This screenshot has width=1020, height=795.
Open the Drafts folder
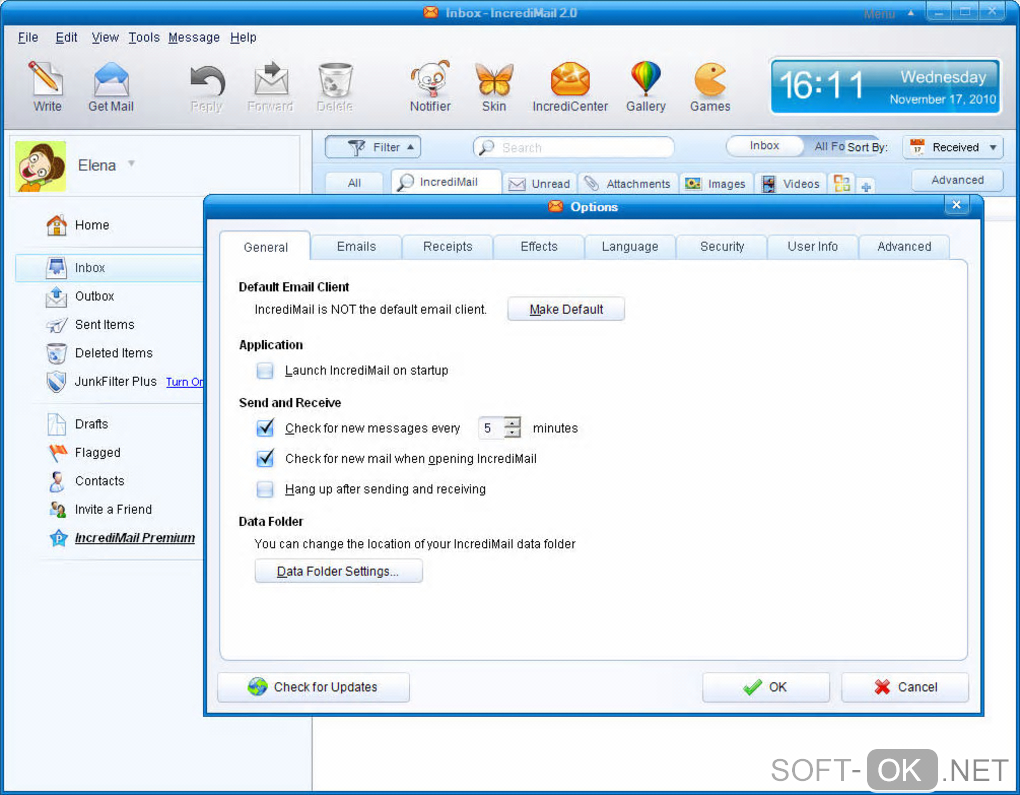[x=77, y=424]
